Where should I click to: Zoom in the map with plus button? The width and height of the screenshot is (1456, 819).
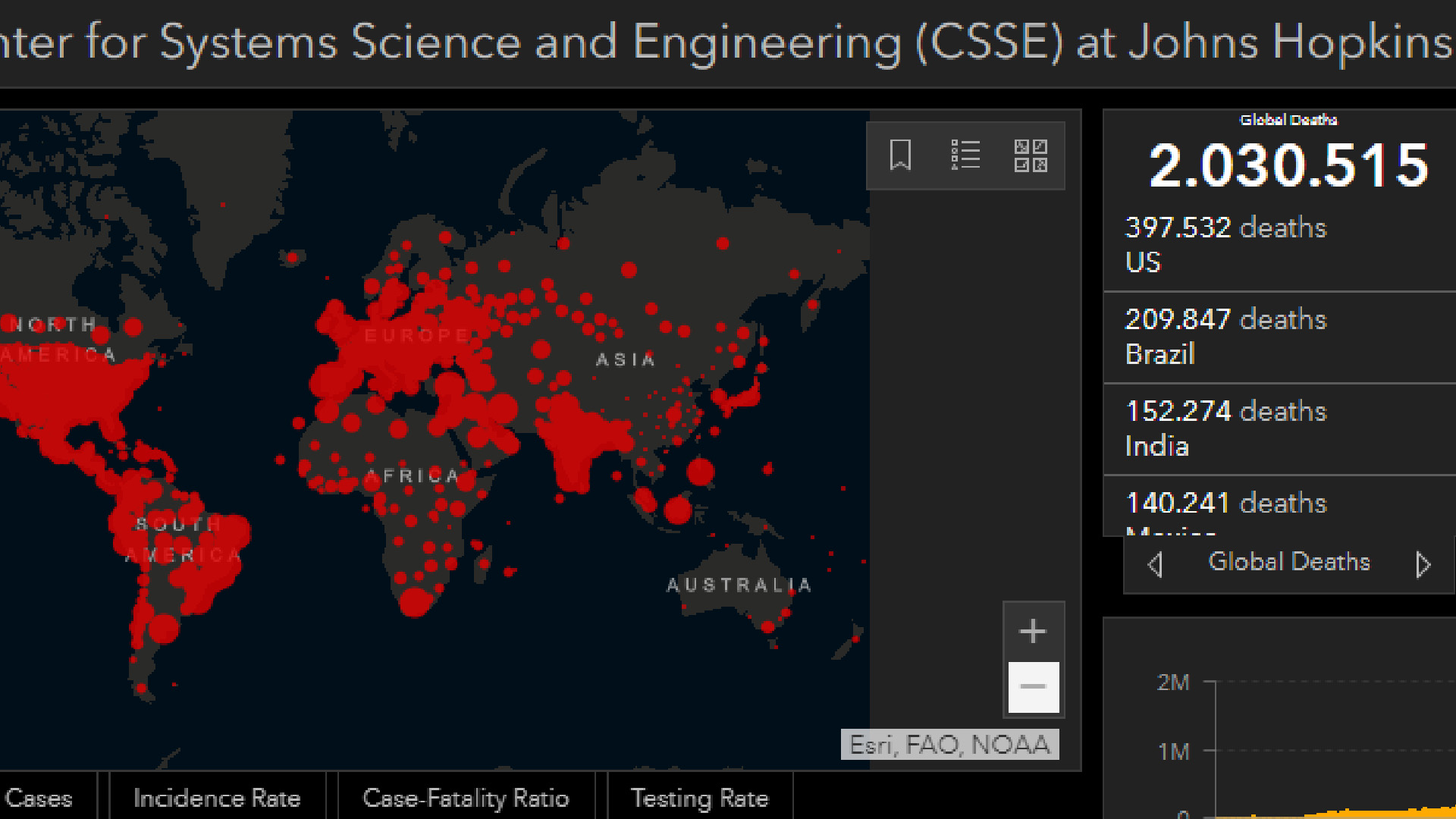tap(1033, 632)
